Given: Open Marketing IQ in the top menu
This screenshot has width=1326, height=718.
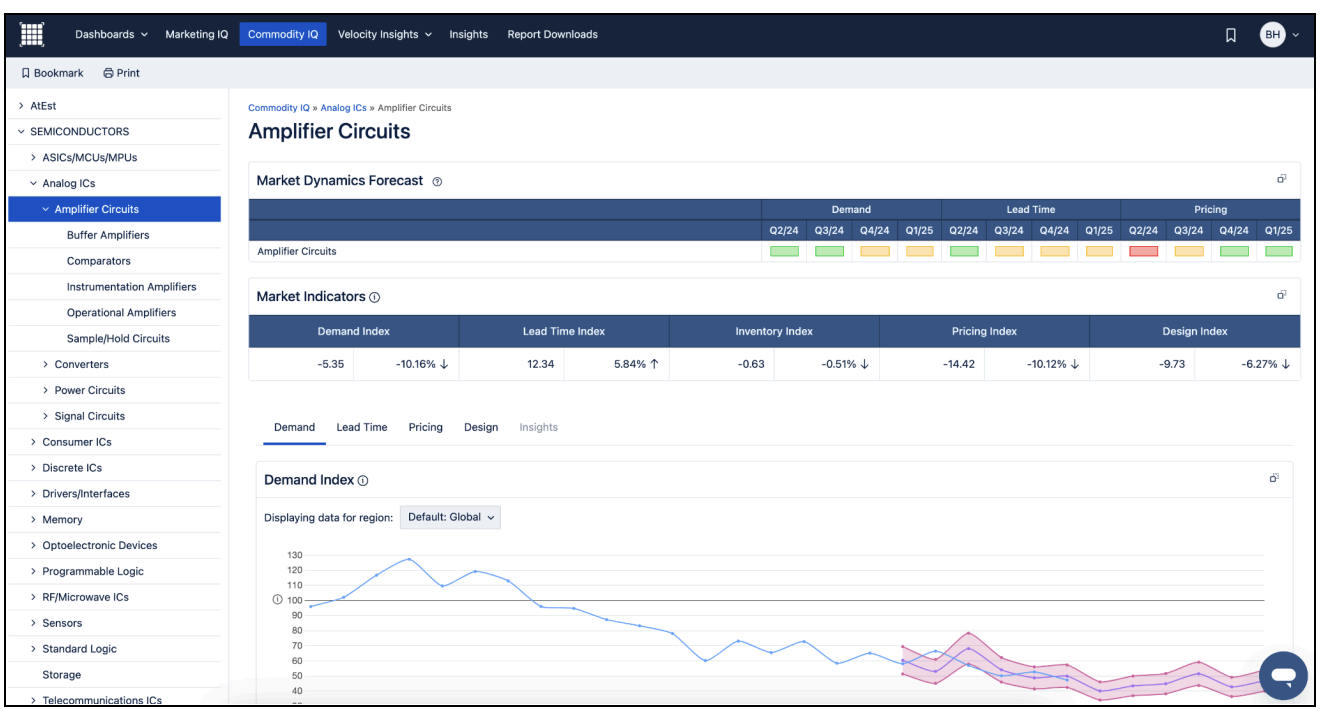Looking at the screenshot, I should pos(196,34).
